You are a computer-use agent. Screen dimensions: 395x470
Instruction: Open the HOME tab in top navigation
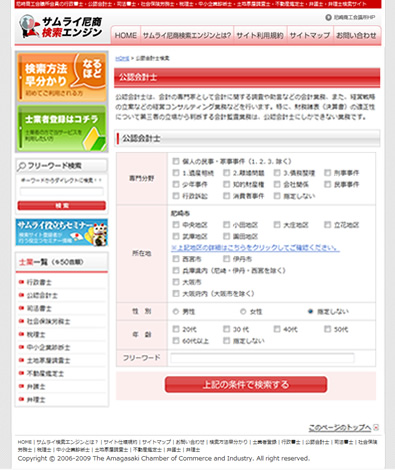126,35
